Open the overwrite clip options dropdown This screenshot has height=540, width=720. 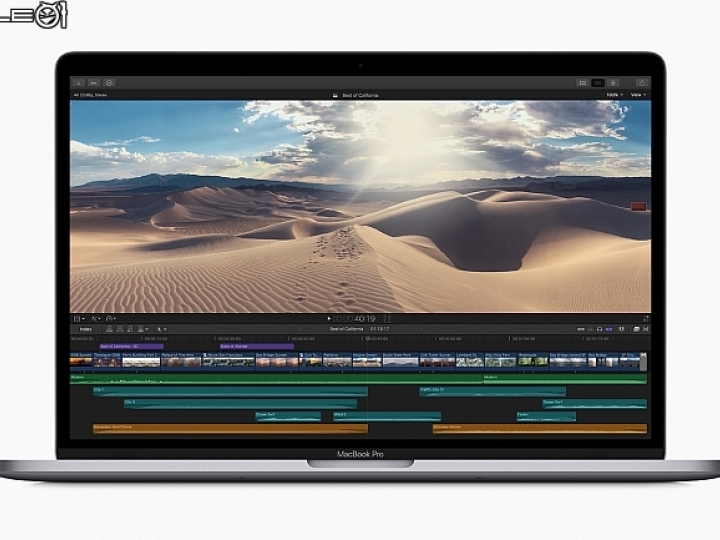coord(143,329)
